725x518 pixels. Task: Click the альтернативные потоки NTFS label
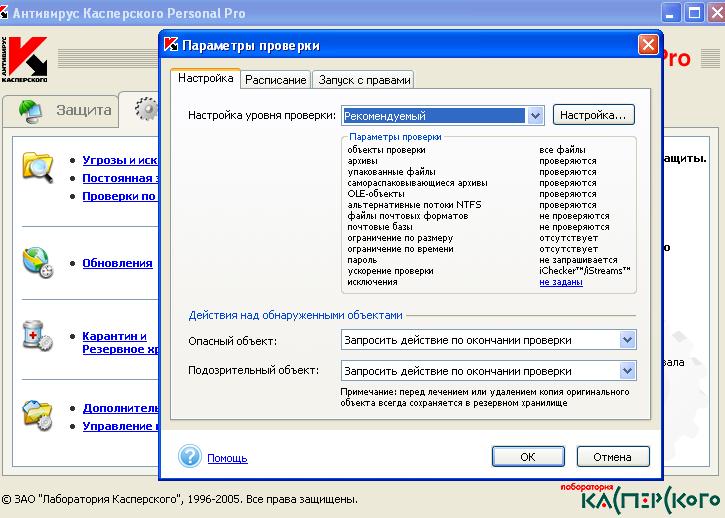pos(414,205)
